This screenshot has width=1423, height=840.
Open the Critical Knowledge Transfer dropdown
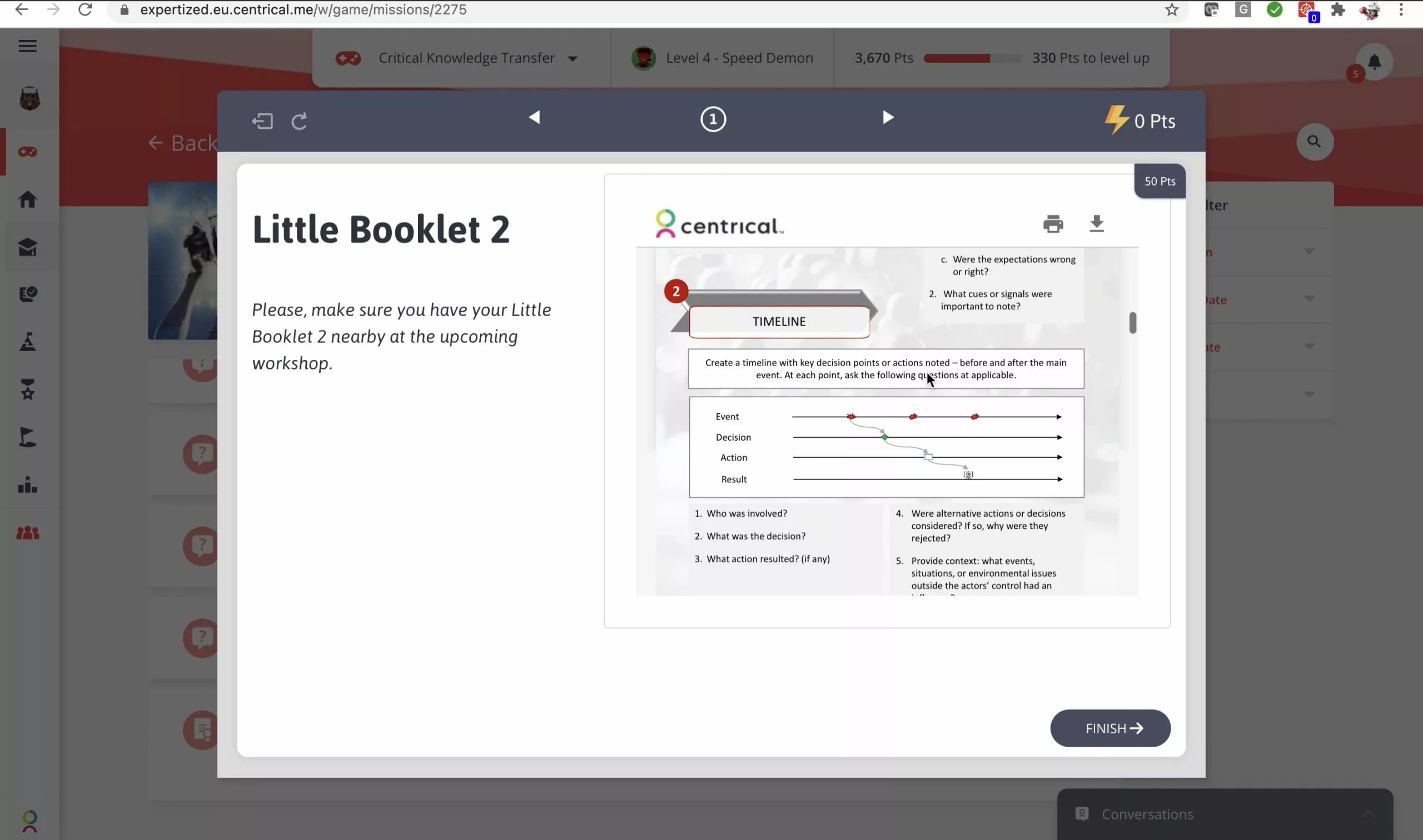[x=575, y=57]
